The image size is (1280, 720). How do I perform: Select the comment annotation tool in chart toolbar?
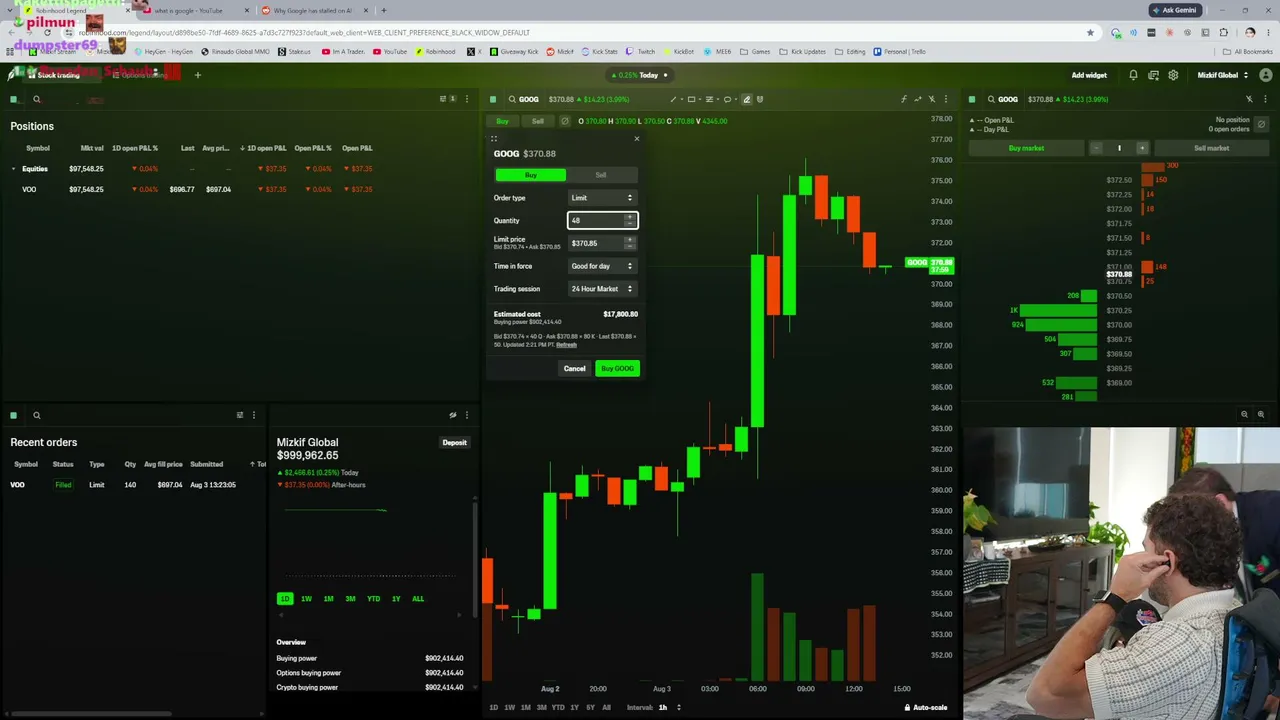coord(727,99)
